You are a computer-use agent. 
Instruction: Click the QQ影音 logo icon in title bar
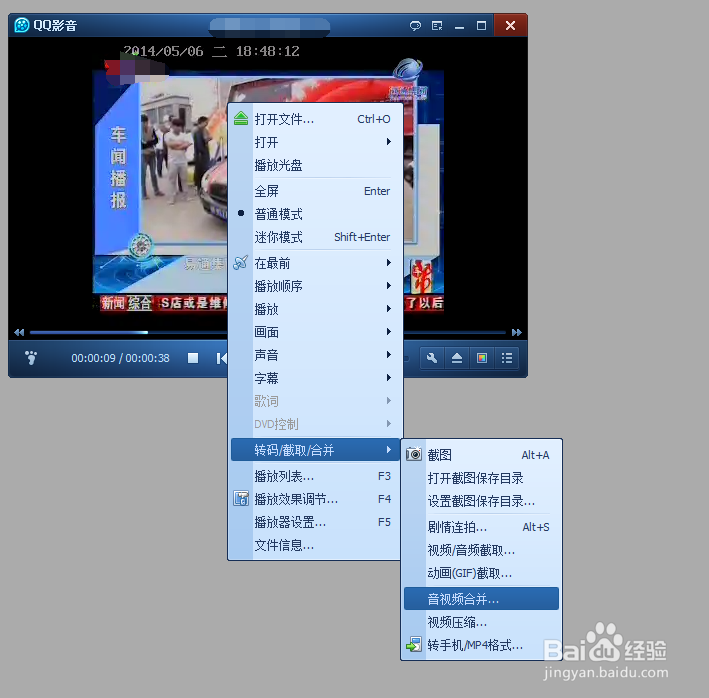[22, 25]
